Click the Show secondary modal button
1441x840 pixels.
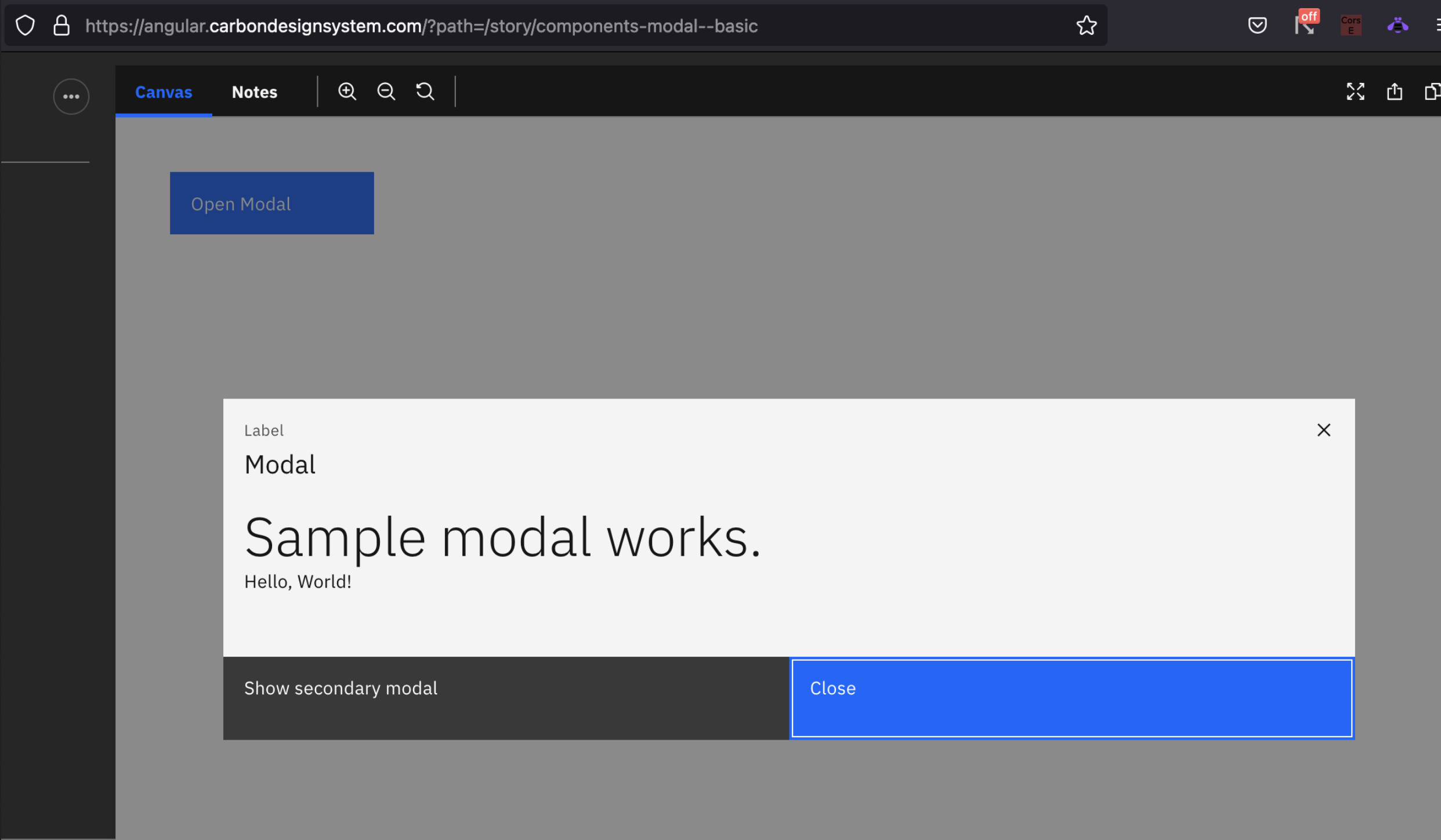point(505,698)
